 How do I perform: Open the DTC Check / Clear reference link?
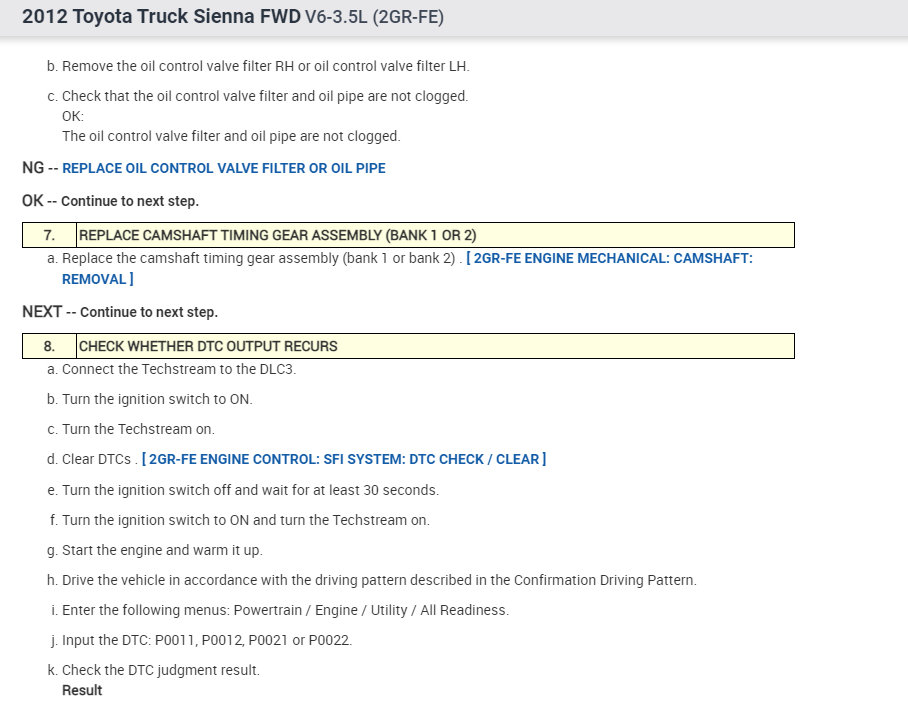(345, 459)
